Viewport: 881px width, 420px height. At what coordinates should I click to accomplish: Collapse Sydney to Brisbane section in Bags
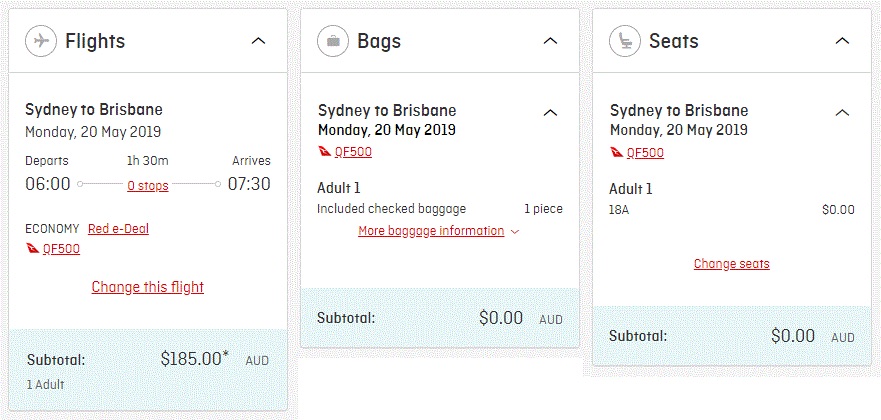pos(551,112)
